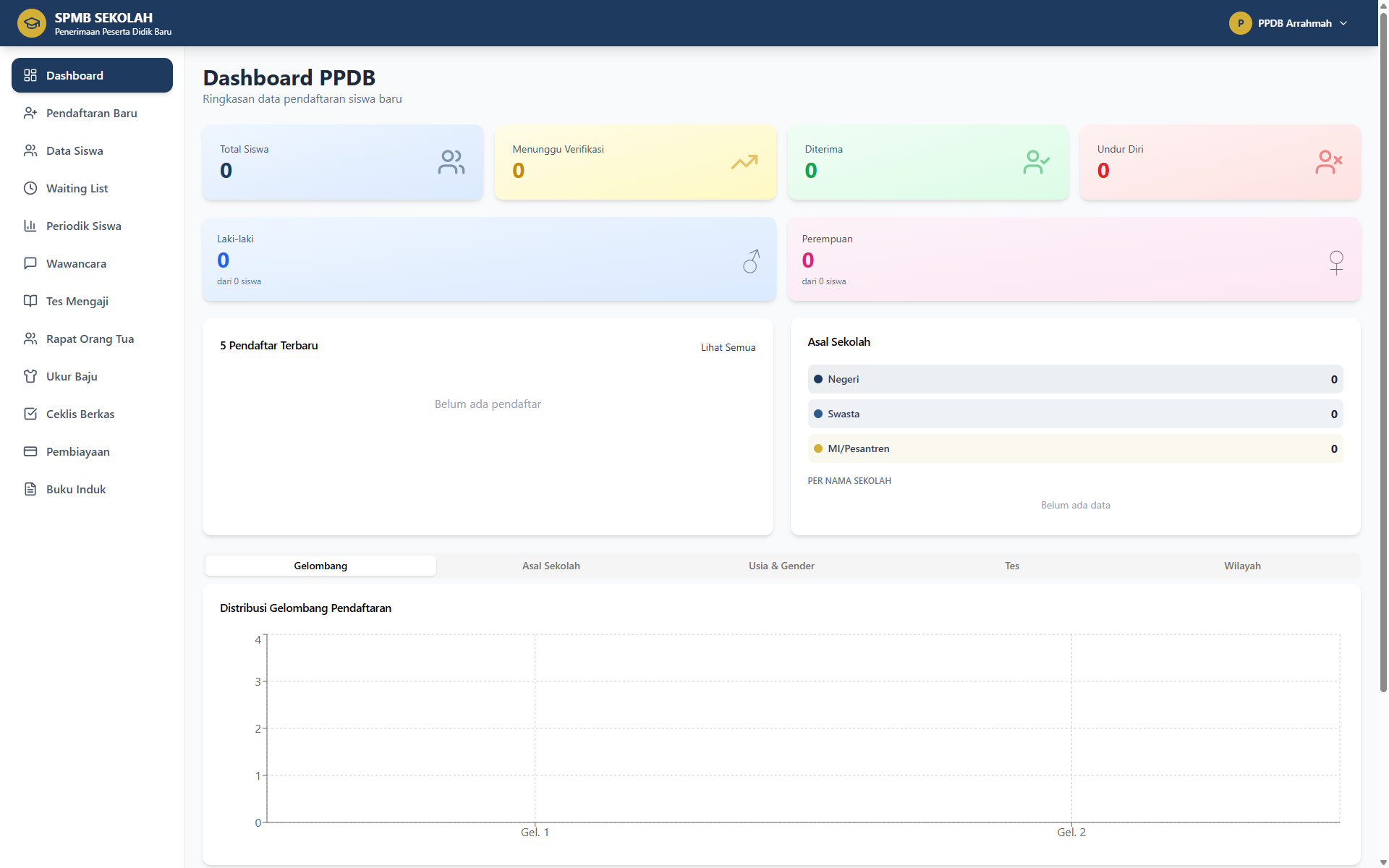Click the Rapat Orang Tua people icon
Screen dimensions: 1389x868
[30, 339]
